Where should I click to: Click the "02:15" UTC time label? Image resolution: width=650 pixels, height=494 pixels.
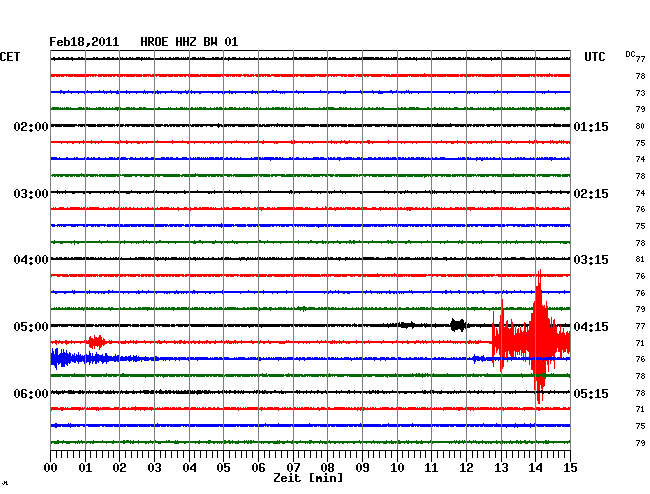tap(591, 194)
